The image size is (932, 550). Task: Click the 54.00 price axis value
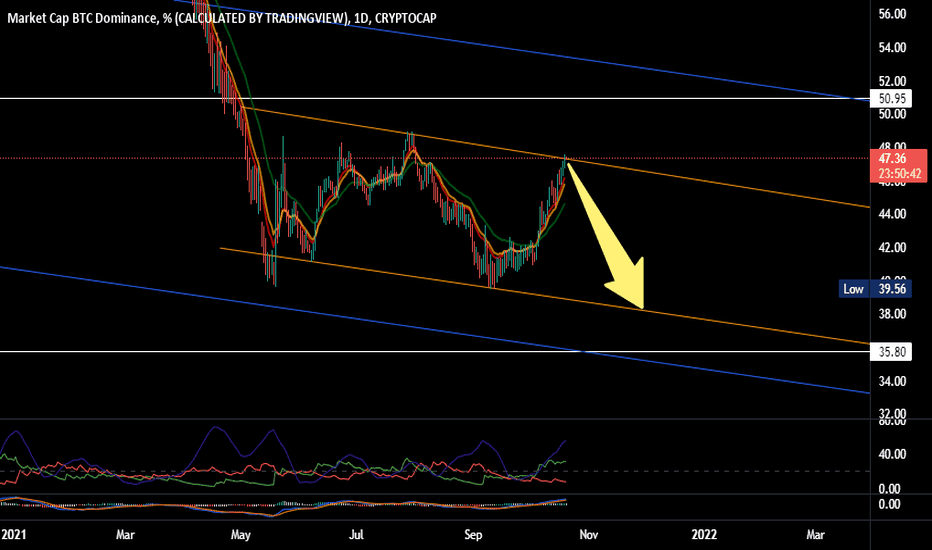point(892,48)
